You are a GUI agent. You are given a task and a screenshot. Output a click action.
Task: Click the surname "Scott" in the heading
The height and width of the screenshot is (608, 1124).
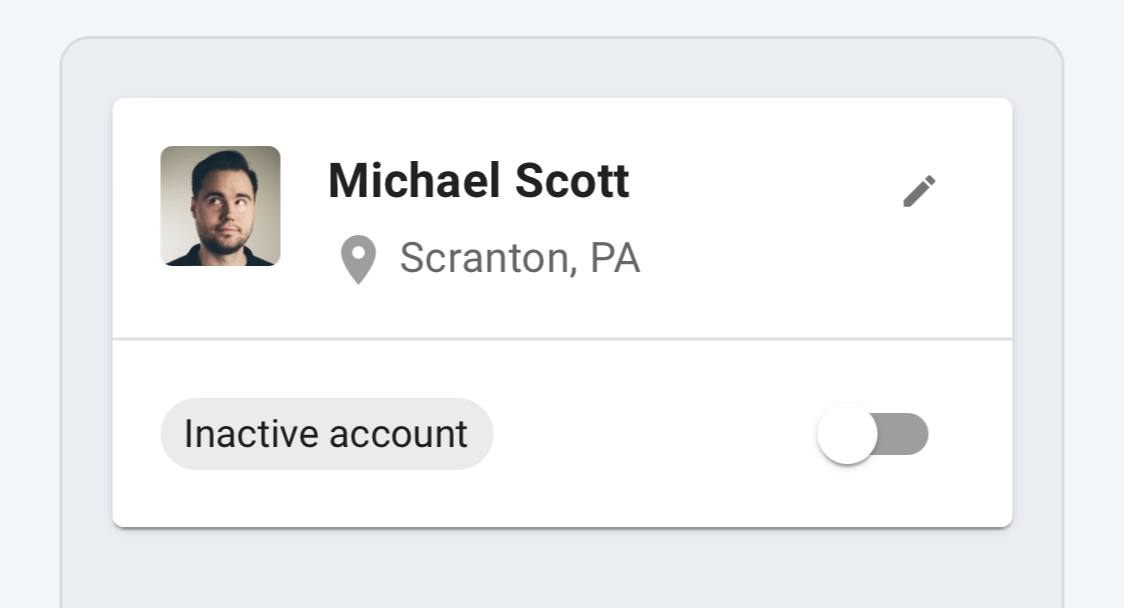tap(572, 181)
